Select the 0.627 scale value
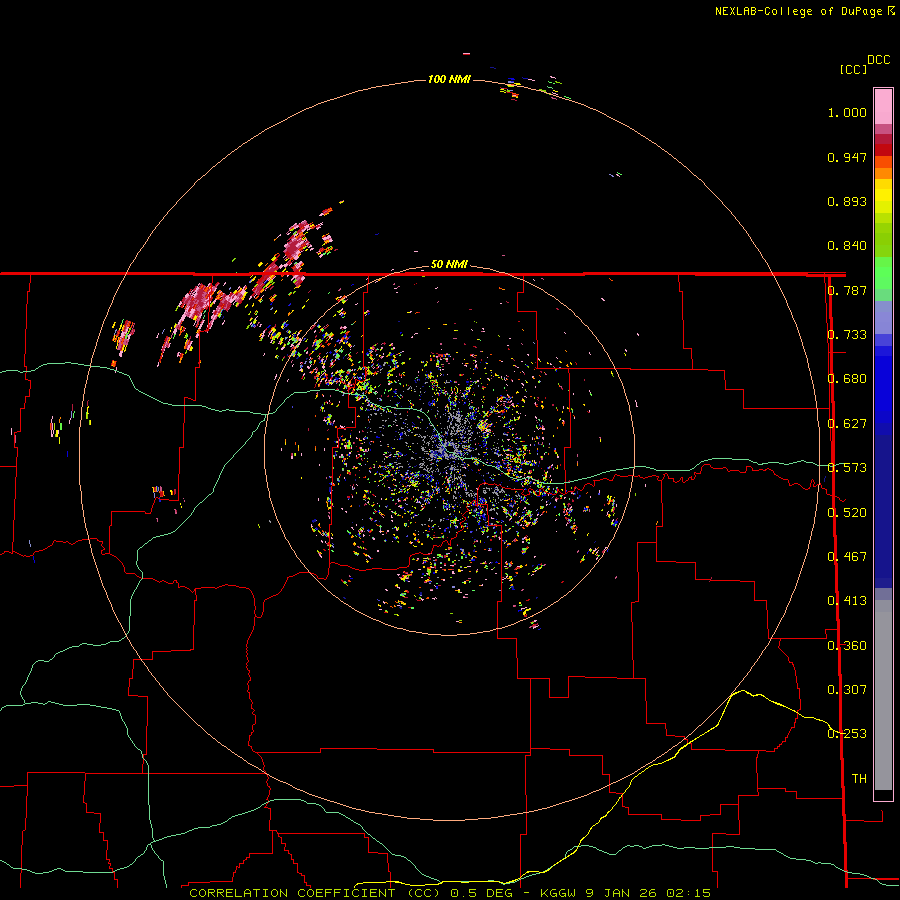The width and height of the screenshot is (900, 900). tap(847, 424)
